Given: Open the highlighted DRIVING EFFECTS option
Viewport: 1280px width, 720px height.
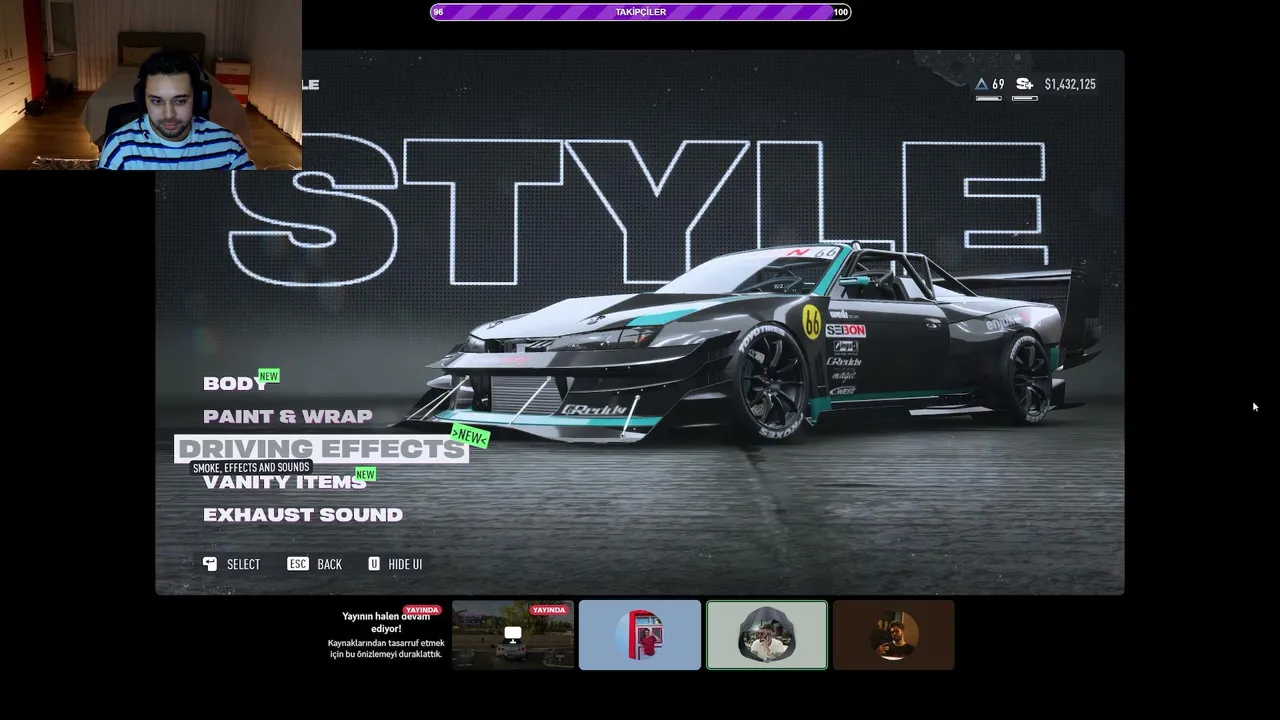Looking at the screenshot, I should (321, 449).
